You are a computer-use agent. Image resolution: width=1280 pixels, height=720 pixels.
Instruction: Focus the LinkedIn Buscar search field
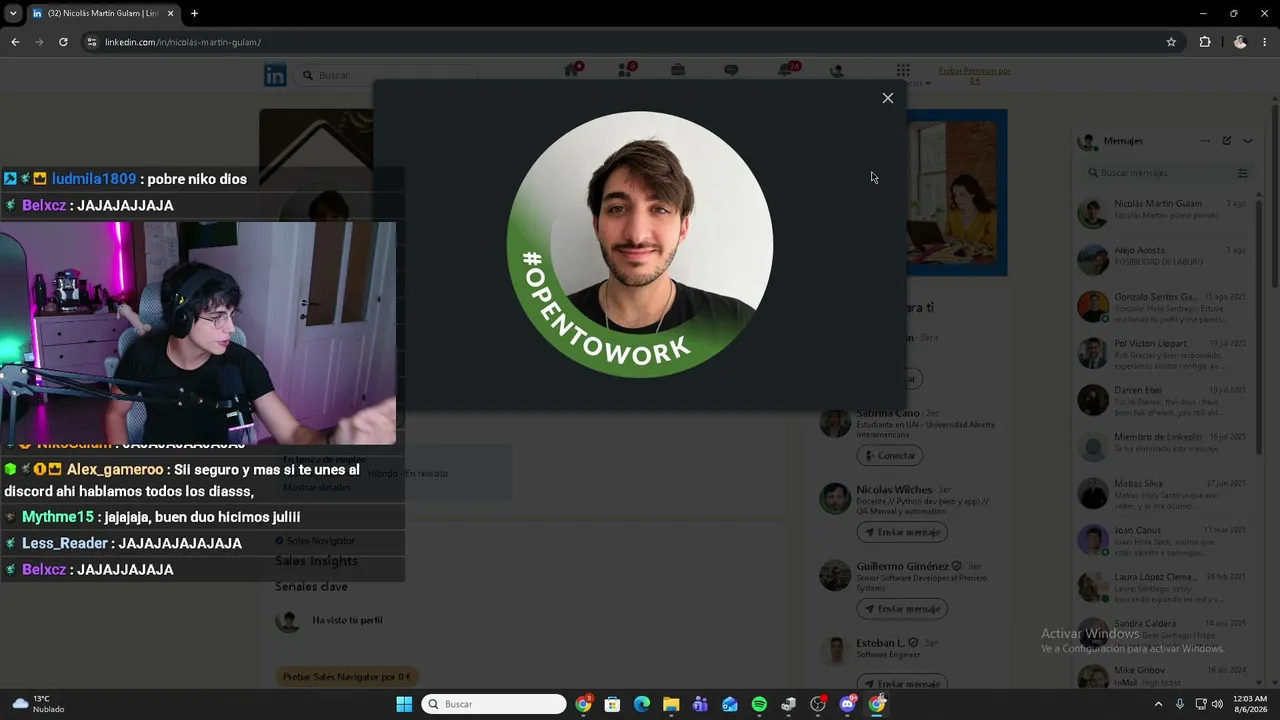point(388,75)
